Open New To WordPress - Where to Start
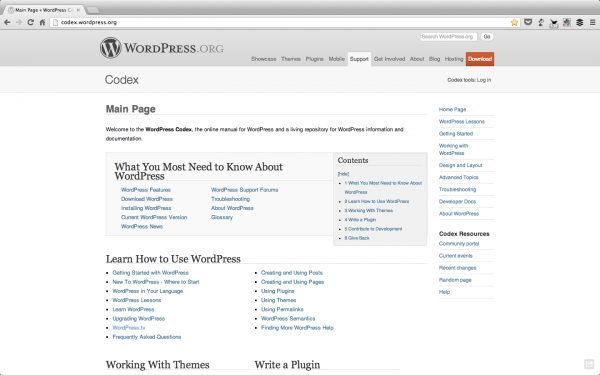This screenshot has width=600, height=375. point(156,282)
